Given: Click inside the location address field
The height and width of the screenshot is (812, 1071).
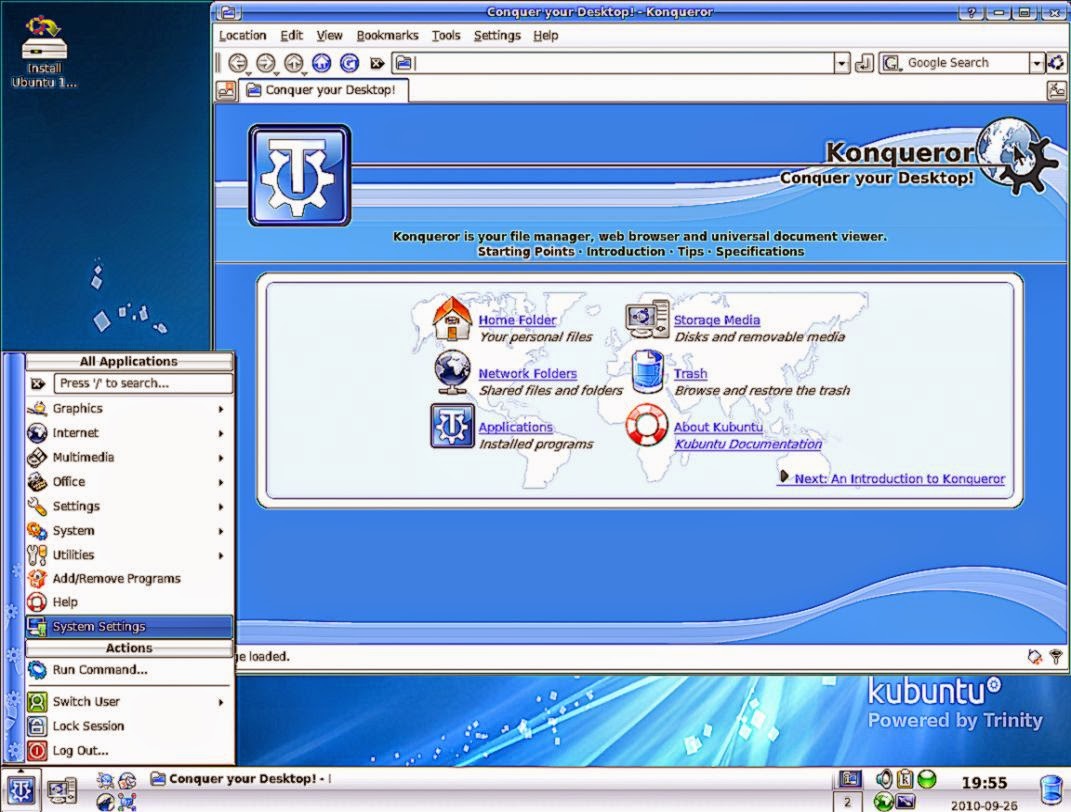Looking at the screenshot, I should pos(600,62).
